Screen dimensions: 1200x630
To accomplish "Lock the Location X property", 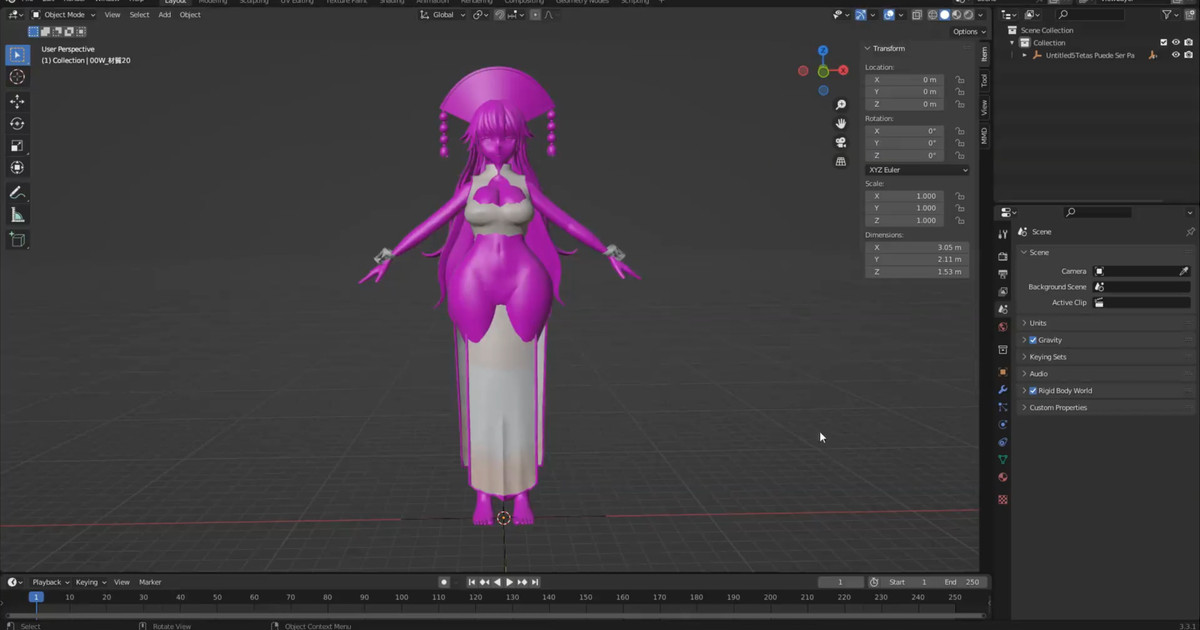I will [x=959, y=80].
